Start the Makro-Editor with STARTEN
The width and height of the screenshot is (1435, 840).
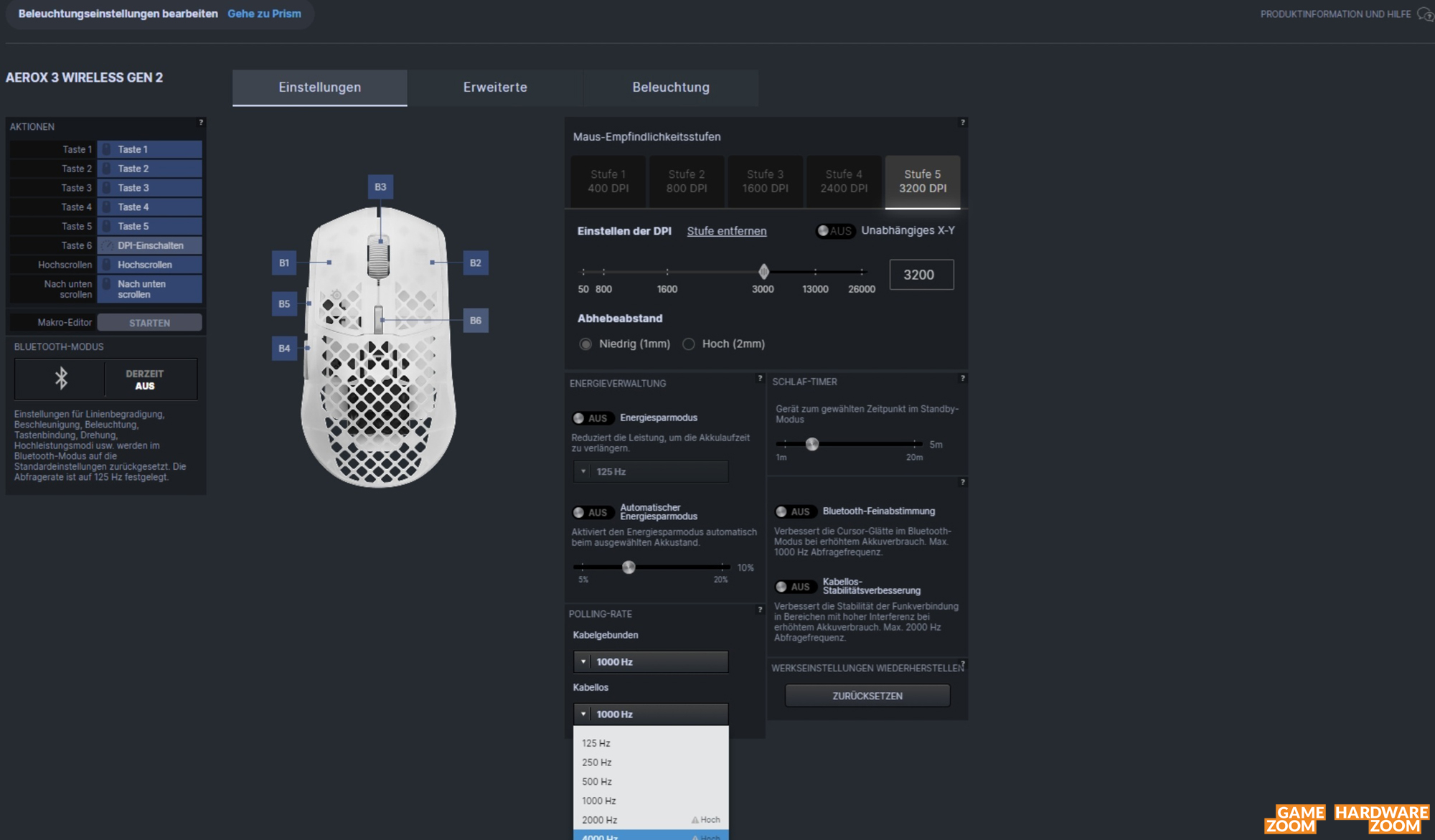[x=149, y=323]
